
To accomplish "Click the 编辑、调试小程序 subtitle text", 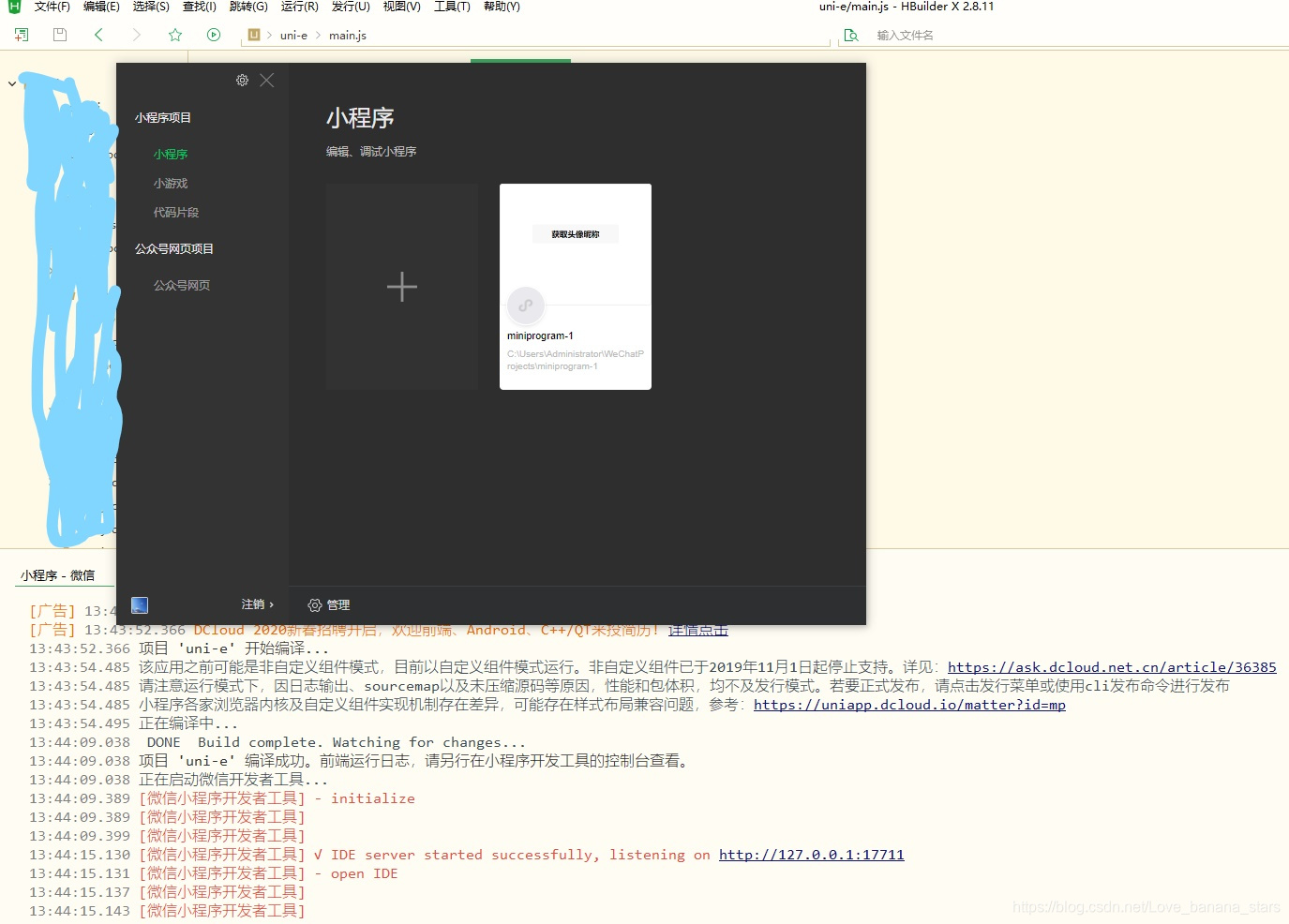I will (371, 151).
